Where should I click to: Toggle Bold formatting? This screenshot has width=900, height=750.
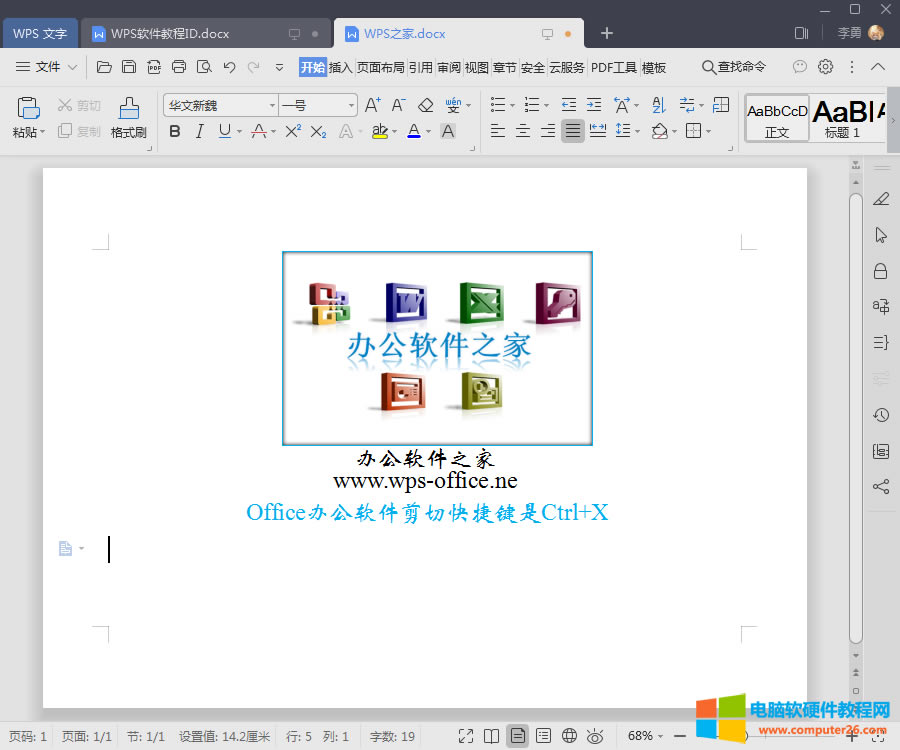tap(174, 131)
